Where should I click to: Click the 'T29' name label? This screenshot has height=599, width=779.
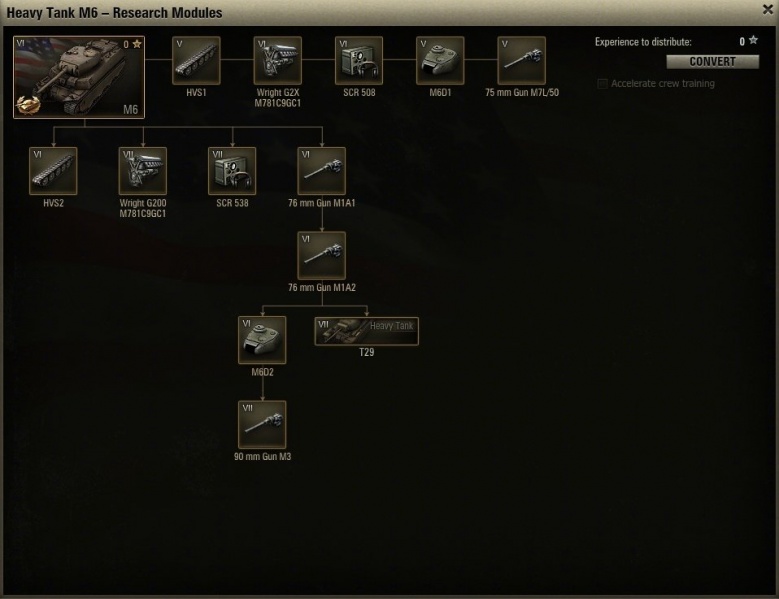[367, 352]
